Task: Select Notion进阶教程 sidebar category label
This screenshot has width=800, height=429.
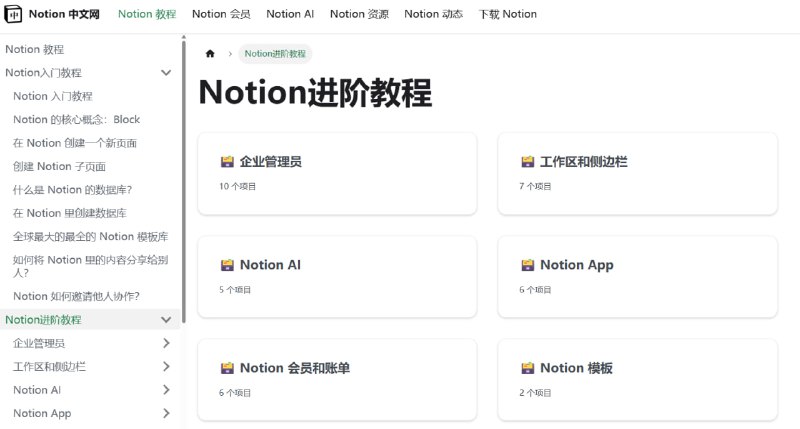Action: [43, 320]
